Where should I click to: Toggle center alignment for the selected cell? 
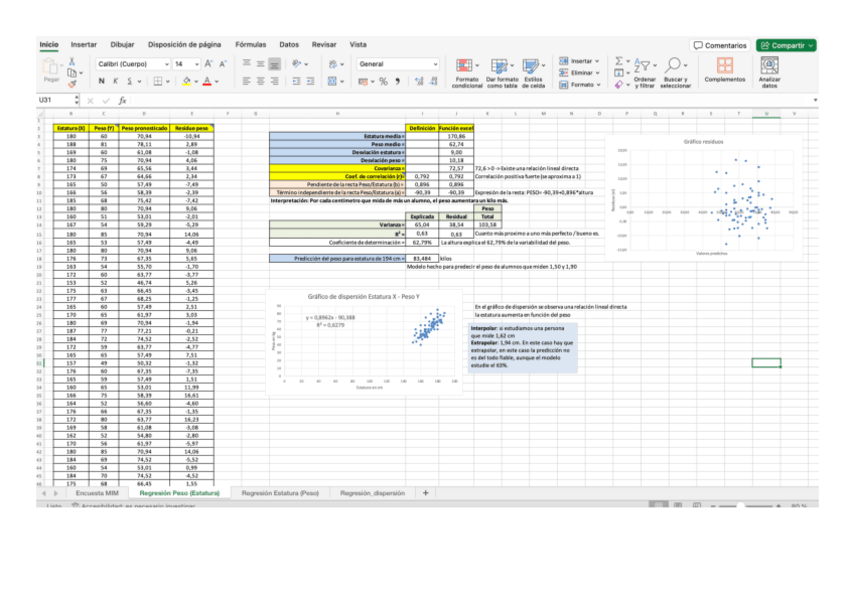(259, 82)
